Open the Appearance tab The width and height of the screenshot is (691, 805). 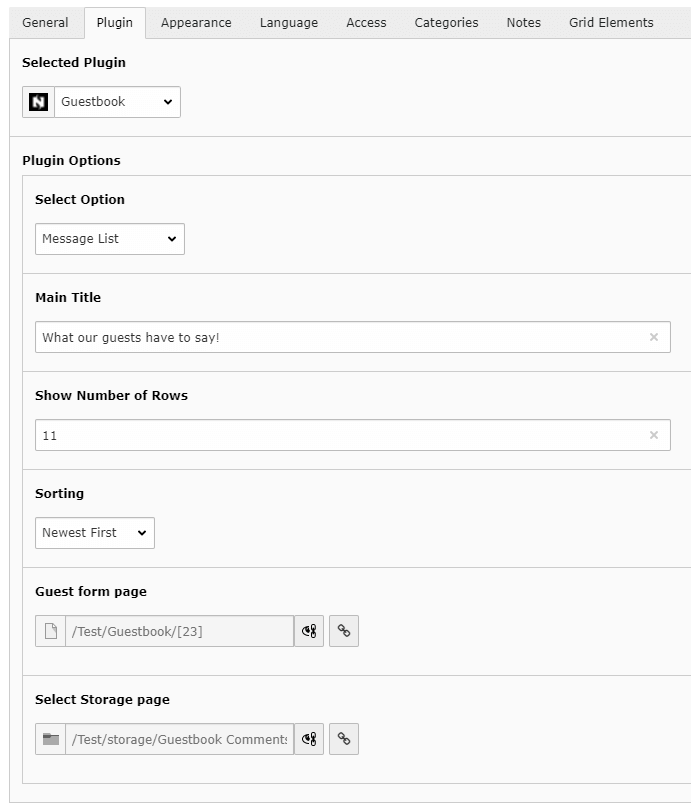point(196,22)
